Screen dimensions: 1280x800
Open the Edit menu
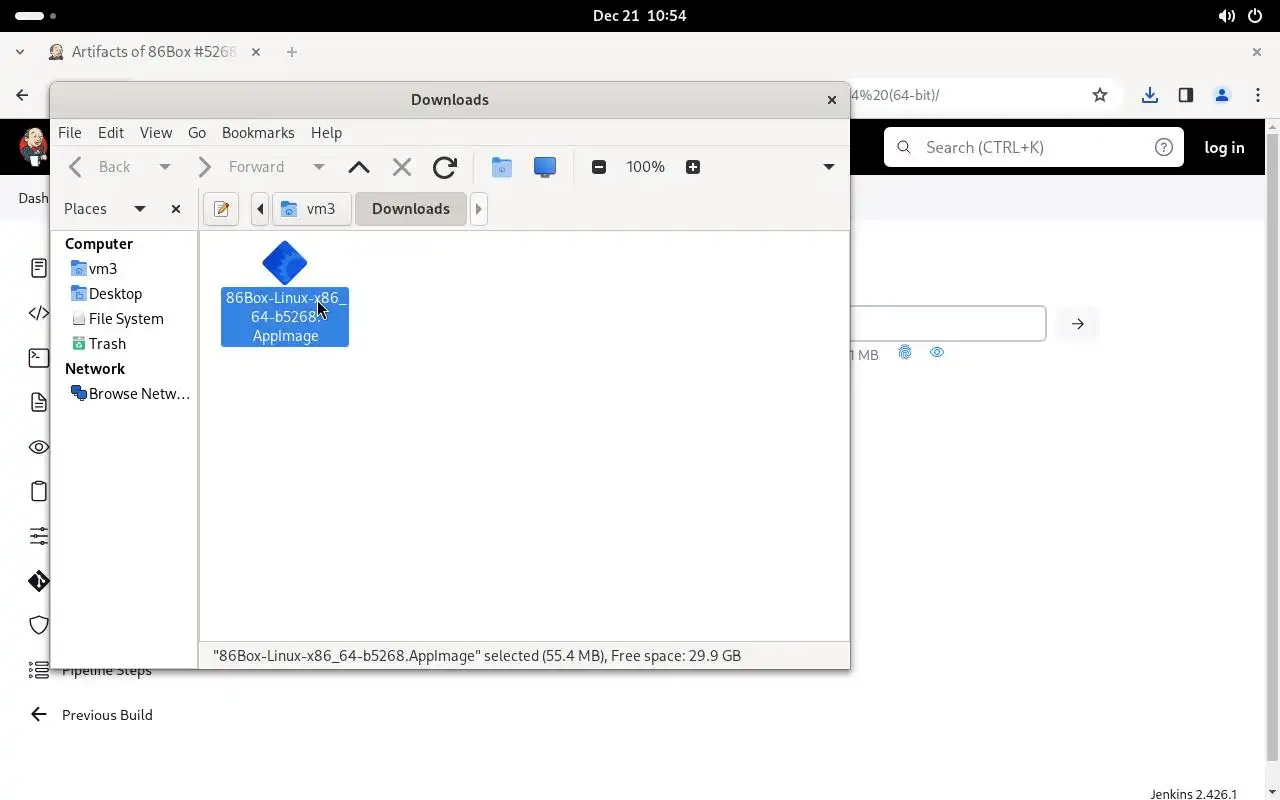click(111, 132)
